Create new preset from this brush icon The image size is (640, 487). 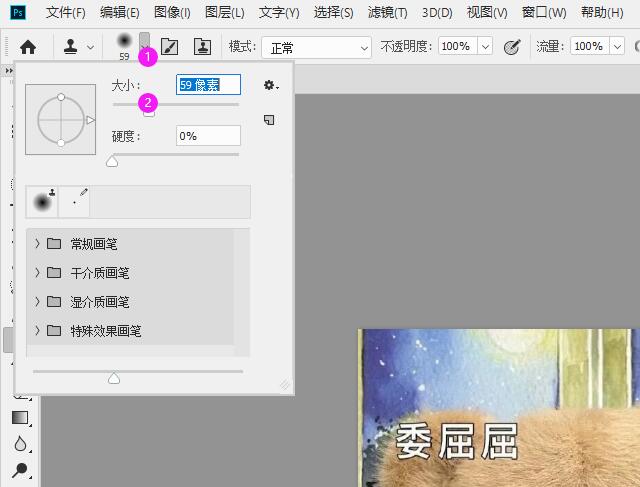coord(269,120)
